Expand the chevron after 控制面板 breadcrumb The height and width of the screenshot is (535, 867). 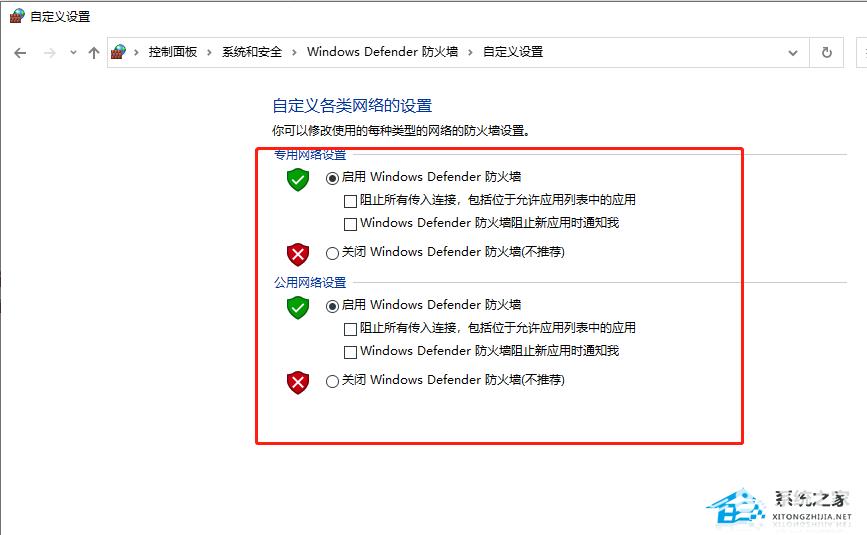[x=209, y=53]
